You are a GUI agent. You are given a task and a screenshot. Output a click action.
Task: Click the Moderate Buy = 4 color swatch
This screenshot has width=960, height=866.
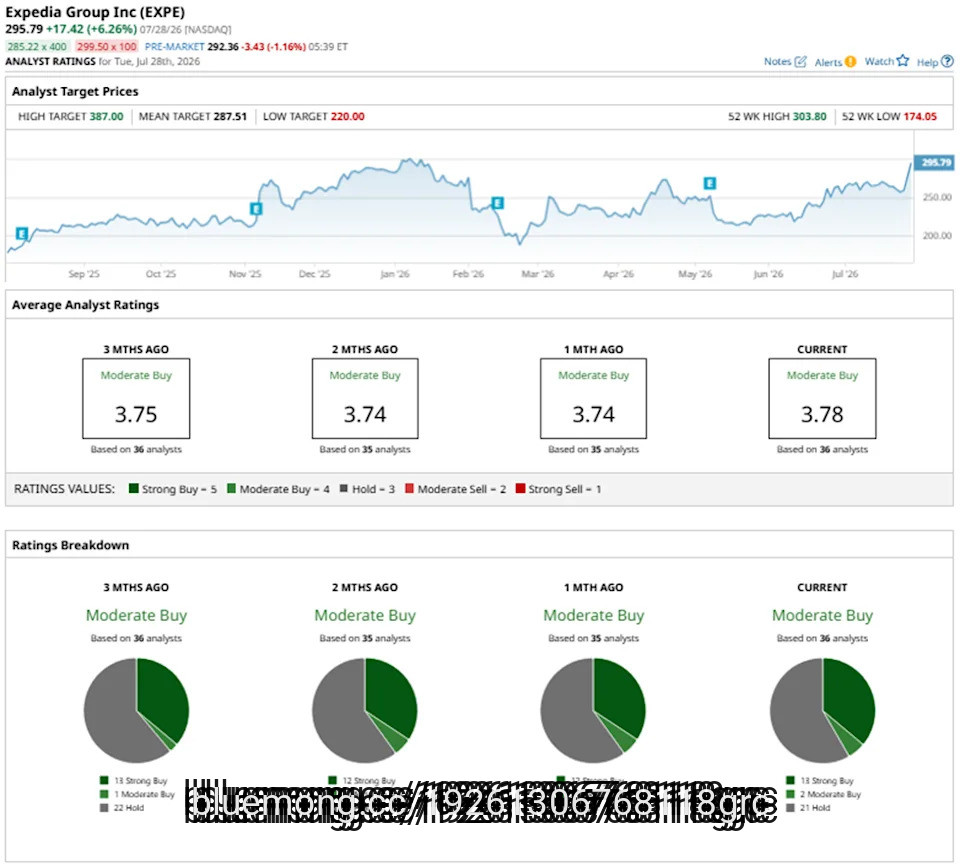[x=231, y=488]
